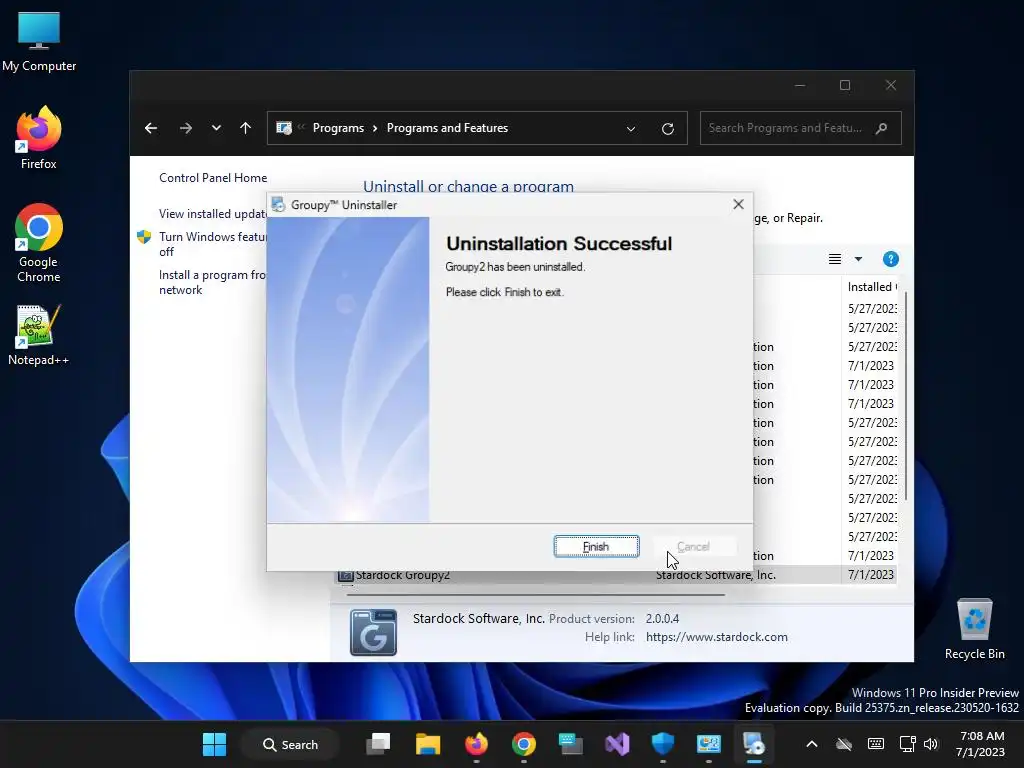Click the Search Programs and Features box
The image size is (1024, 768).
click(x=801, y=128)
